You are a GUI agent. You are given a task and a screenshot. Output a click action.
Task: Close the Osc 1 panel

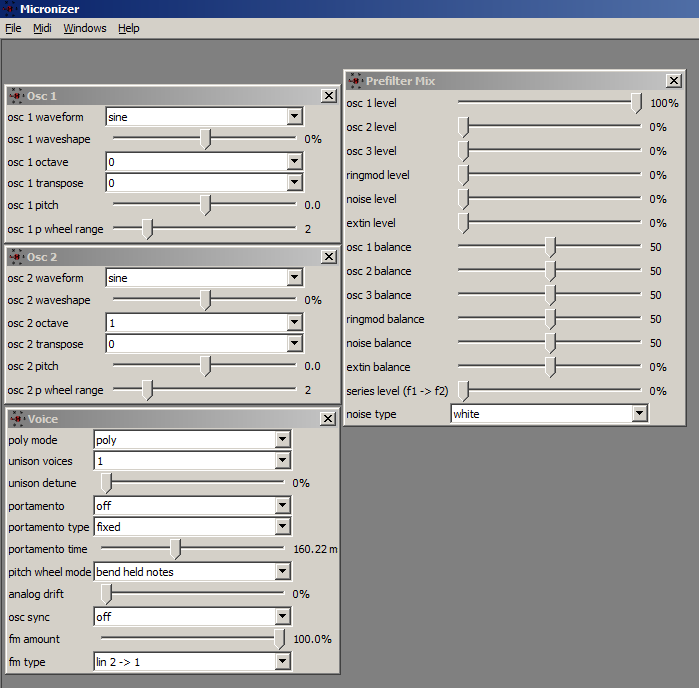[329, 95]
